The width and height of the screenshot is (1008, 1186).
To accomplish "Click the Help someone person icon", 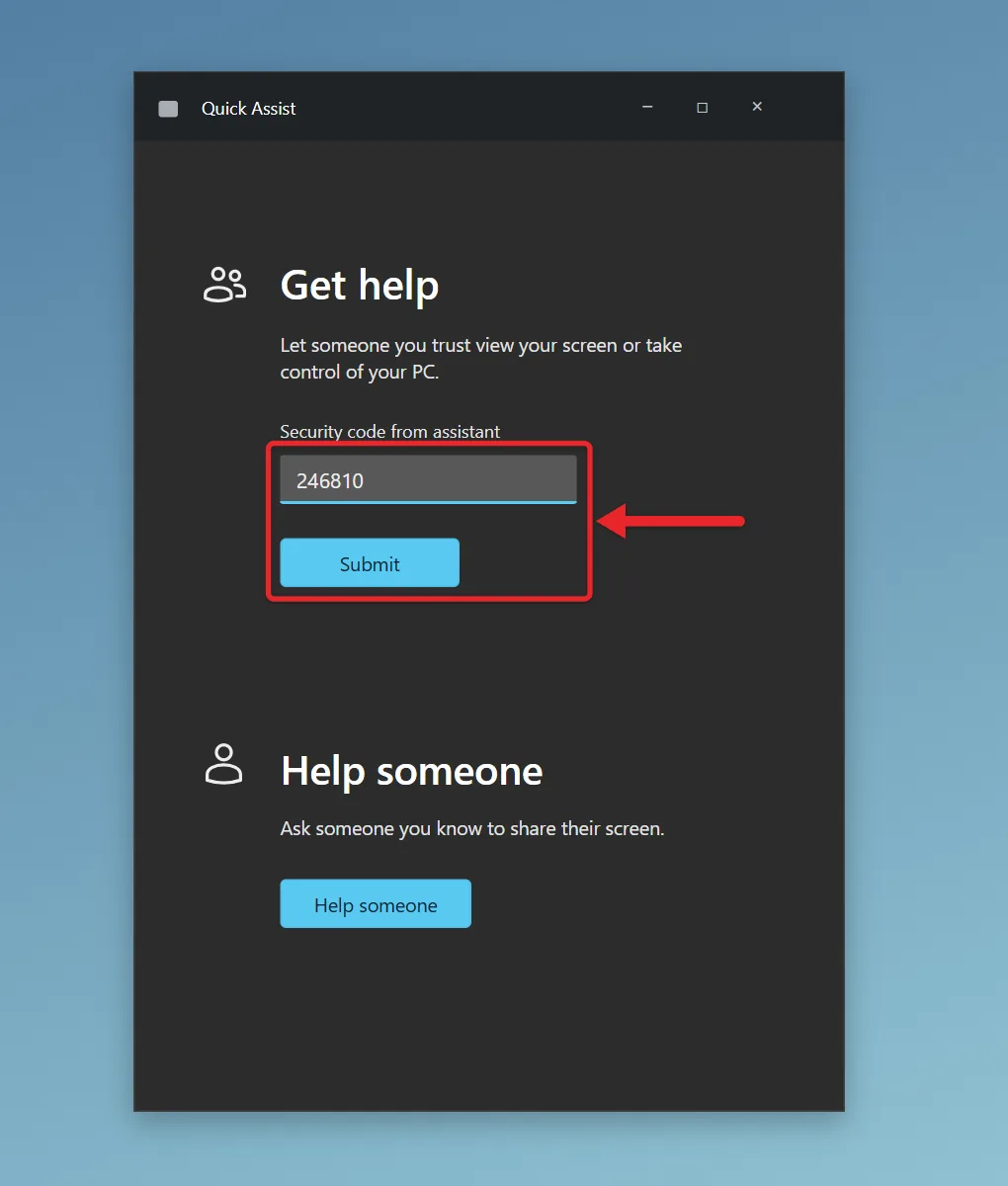I will 223,765.
